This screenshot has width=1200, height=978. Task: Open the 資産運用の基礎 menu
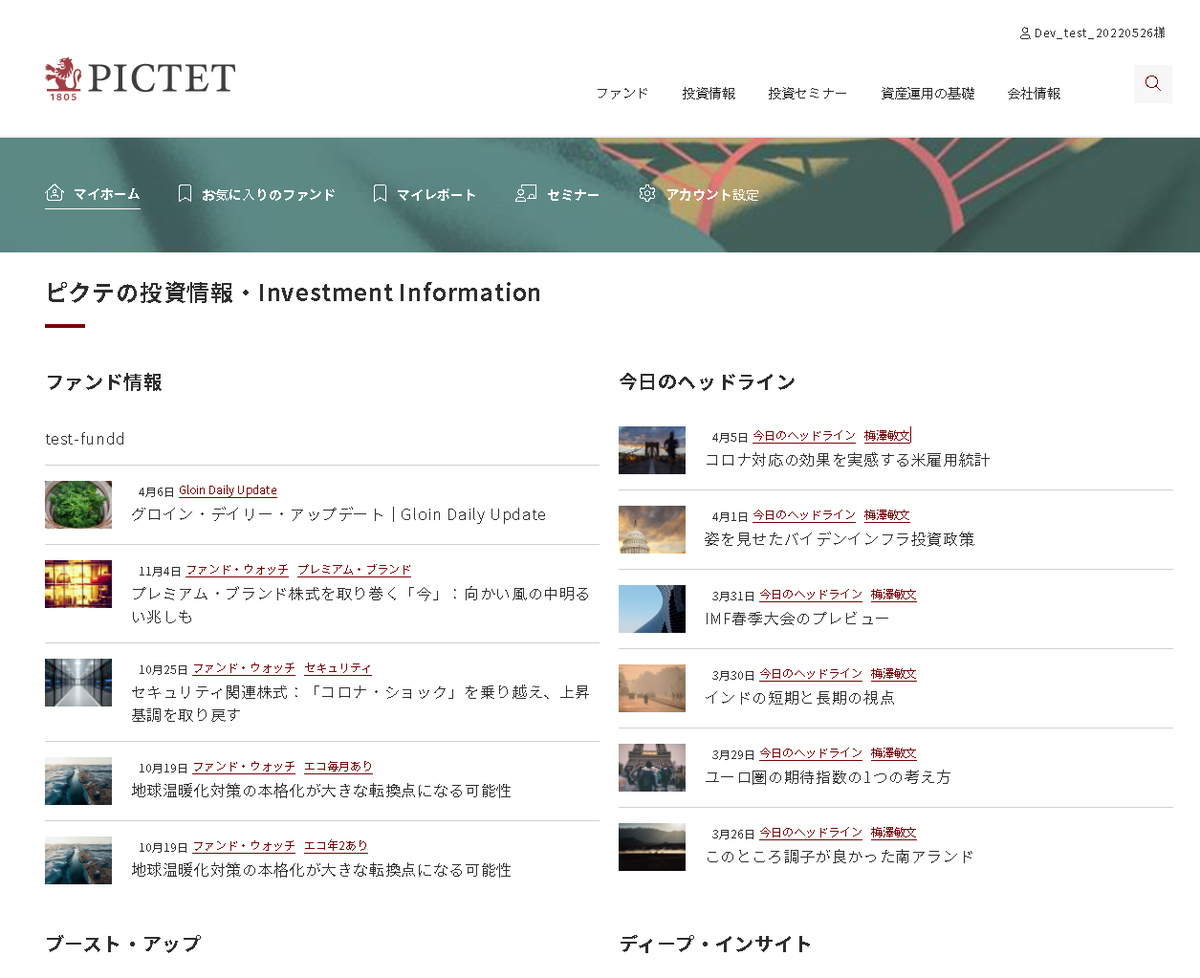pos(927,93)
